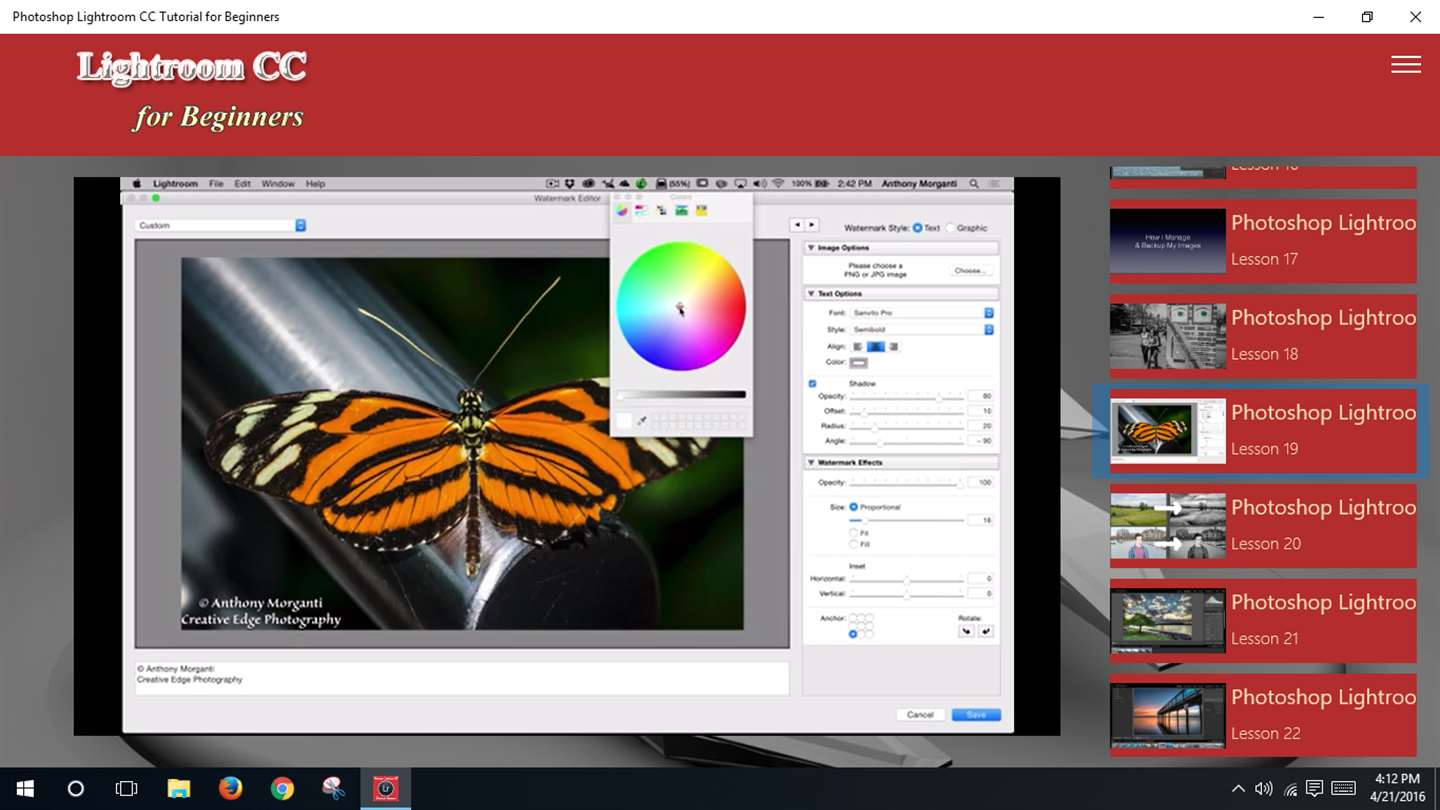Open the Custom preset dropdown
The image size is (1440, 810).
pos(220,226)
